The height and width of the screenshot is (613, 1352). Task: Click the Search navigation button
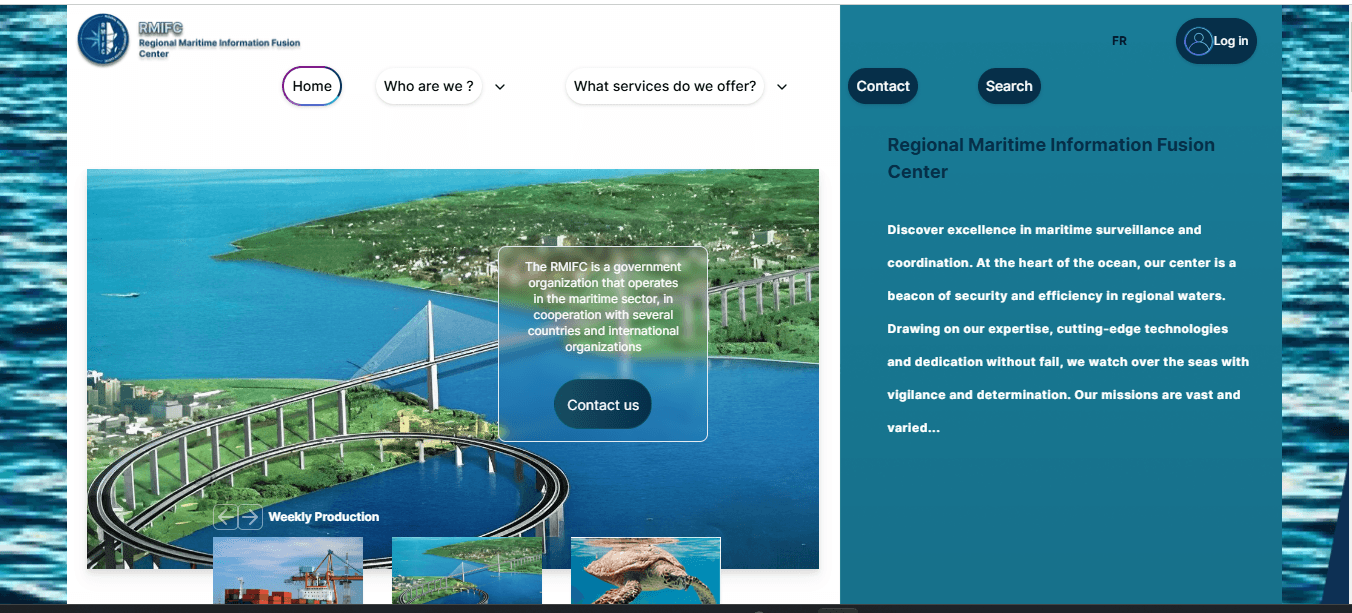pyautogui.click(x=1009, y=86)
